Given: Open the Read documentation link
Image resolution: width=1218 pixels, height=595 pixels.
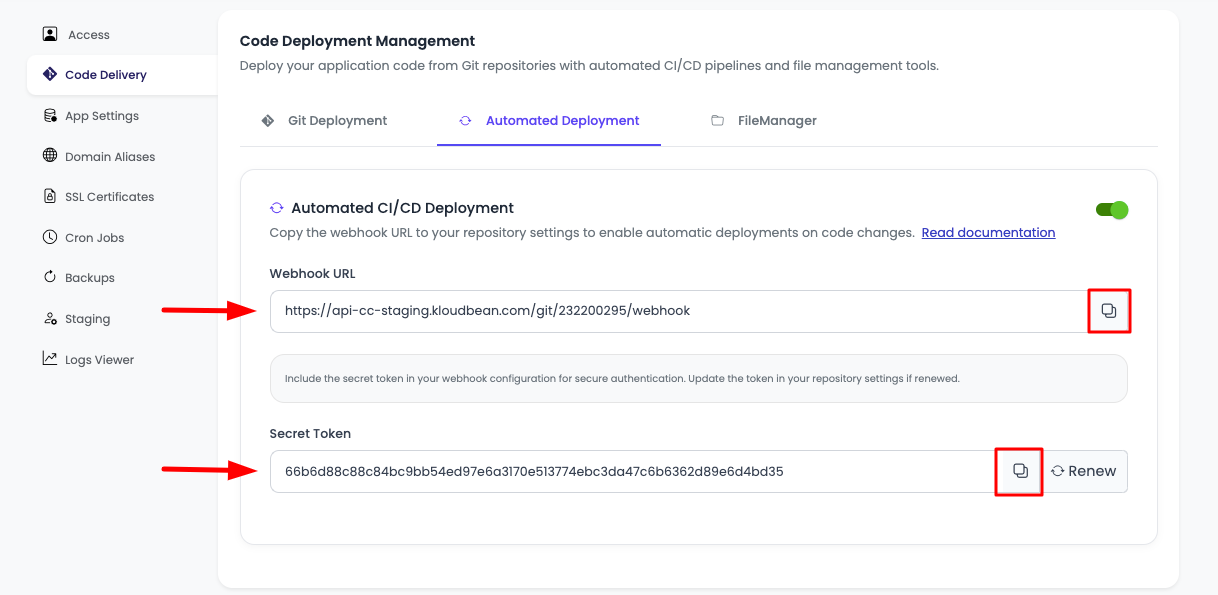Looking at the screenshot, I should click(x=988, y=232).
